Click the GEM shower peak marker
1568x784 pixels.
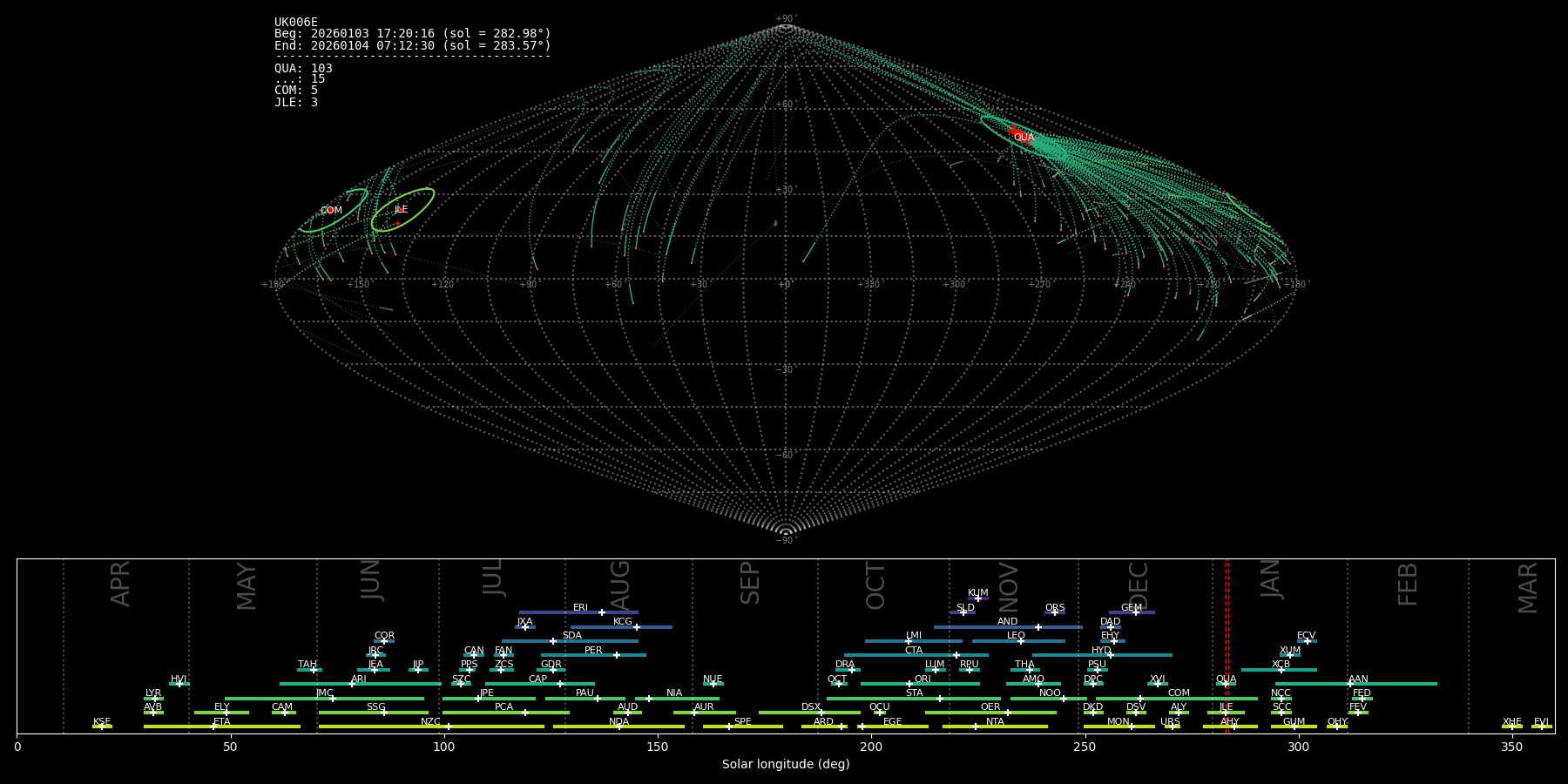tap(1136, 612)
